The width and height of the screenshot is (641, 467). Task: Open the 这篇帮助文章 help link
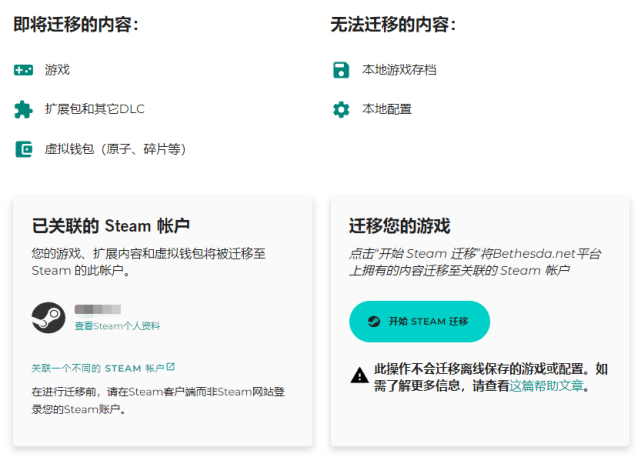(546, 386)
